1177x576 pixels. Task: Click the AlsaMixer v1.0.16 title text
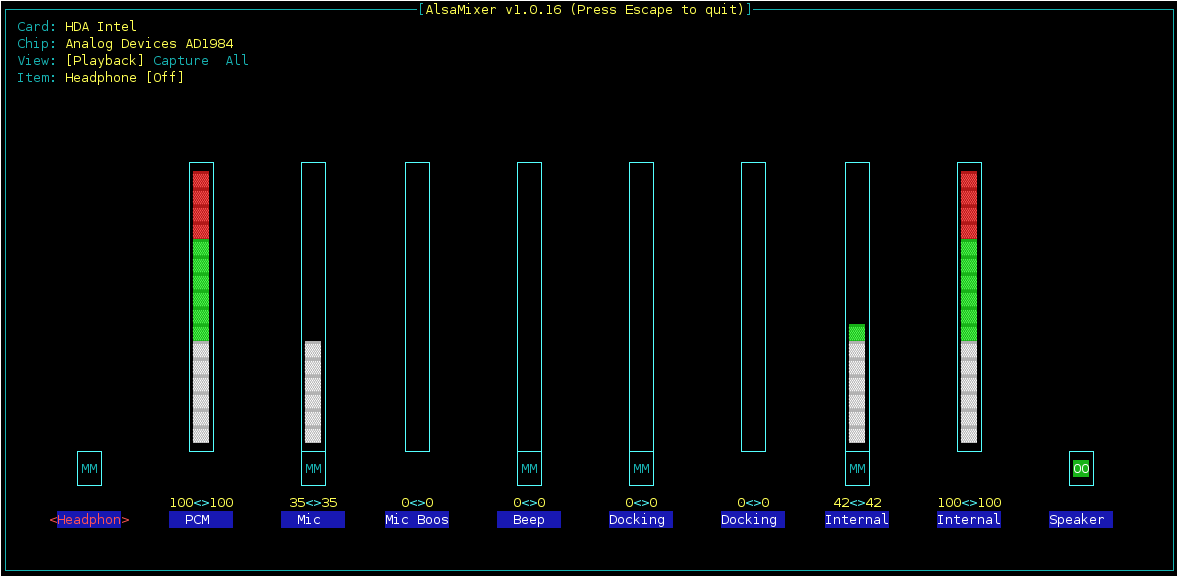pyautogui.click(x=585, y=10)
